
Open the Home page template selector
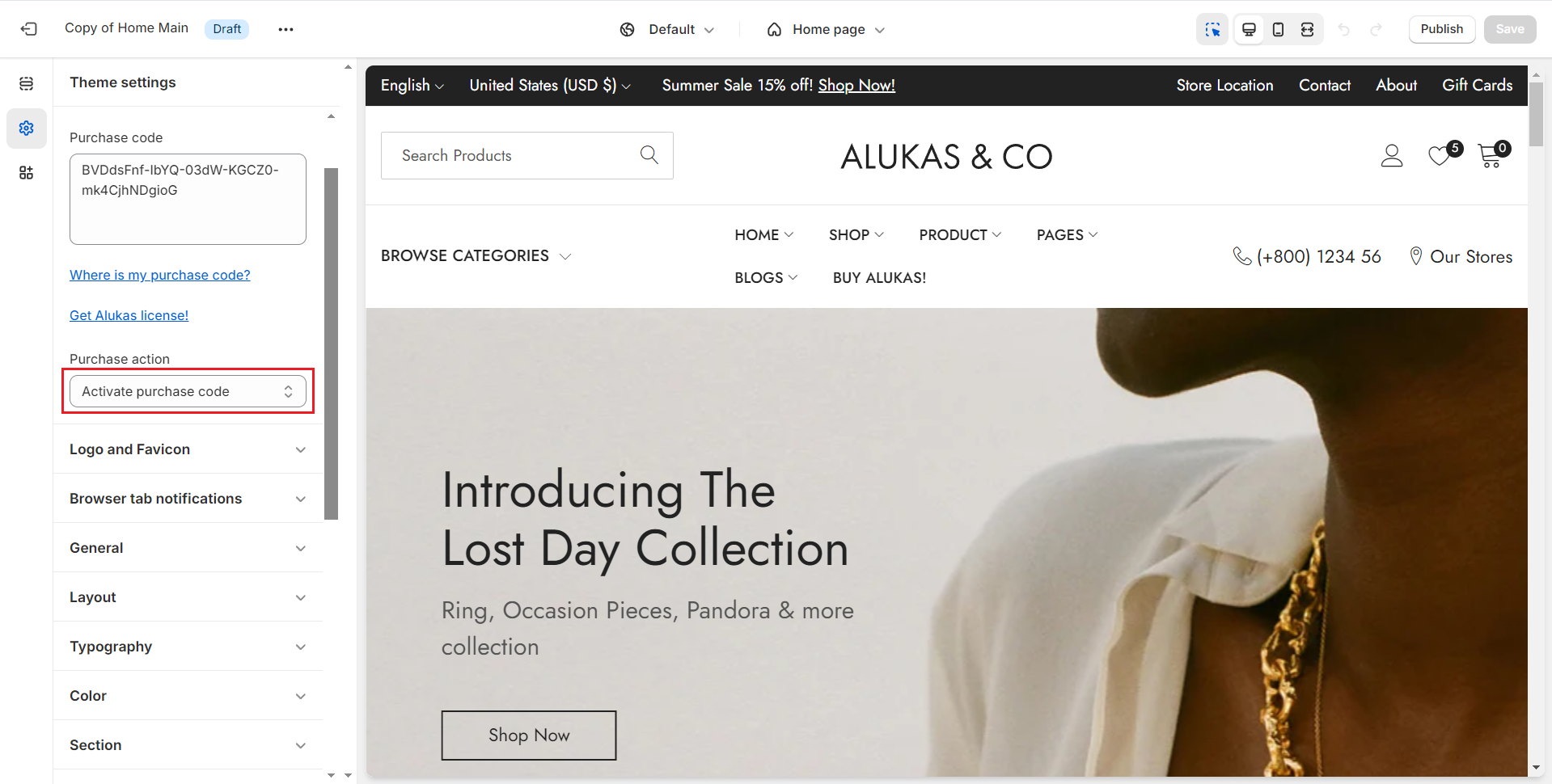pyautogui.click(x=826, y=29)
